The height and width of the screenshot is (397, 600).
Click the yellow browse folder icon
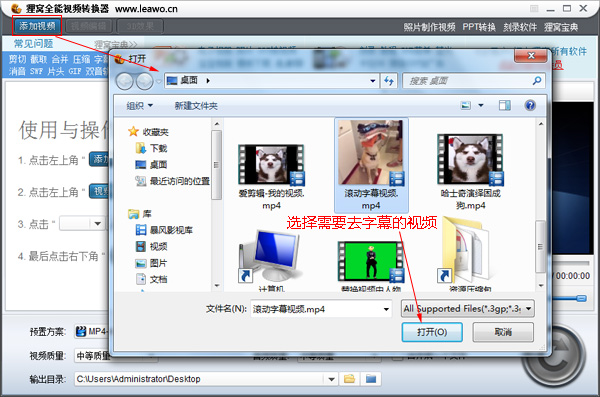click(349, 379)
